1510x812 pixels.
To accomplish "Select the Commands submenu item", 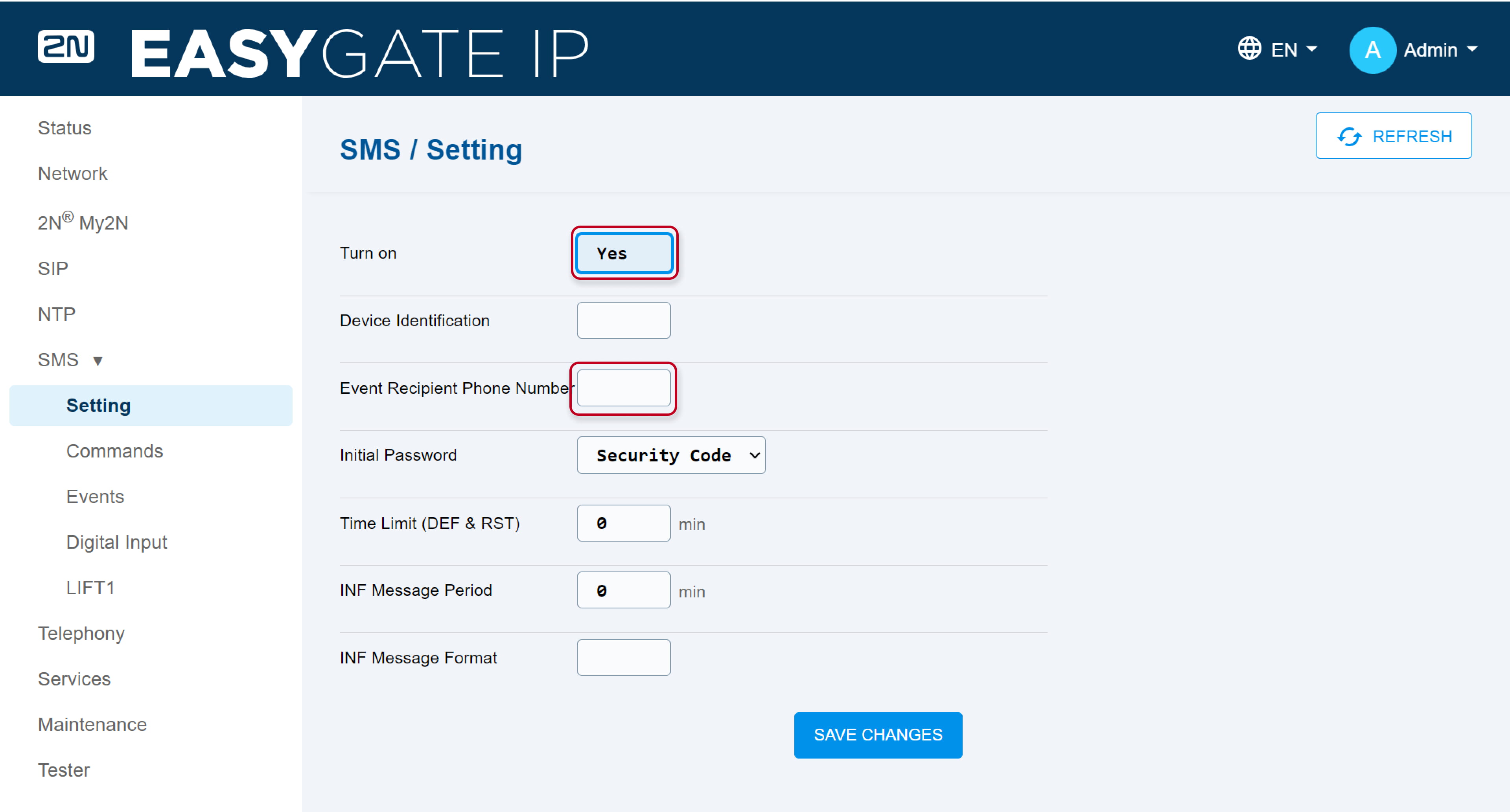I will click(114, 451).
